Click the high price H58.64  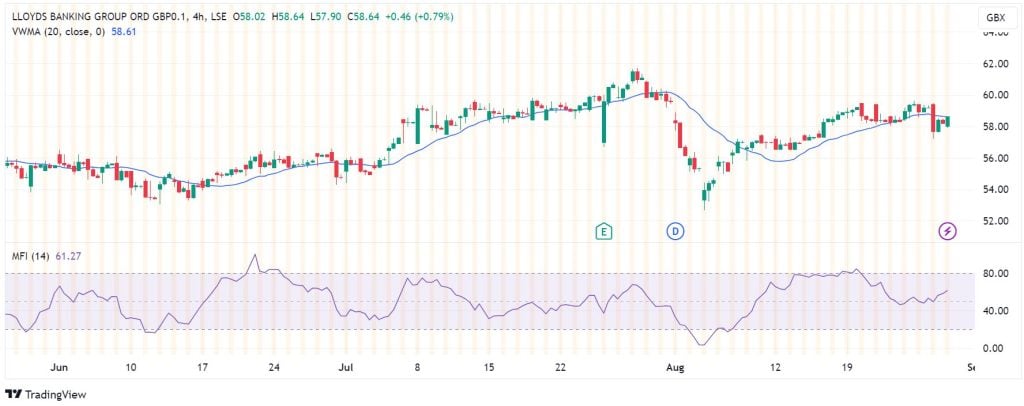tap(289, 18)
